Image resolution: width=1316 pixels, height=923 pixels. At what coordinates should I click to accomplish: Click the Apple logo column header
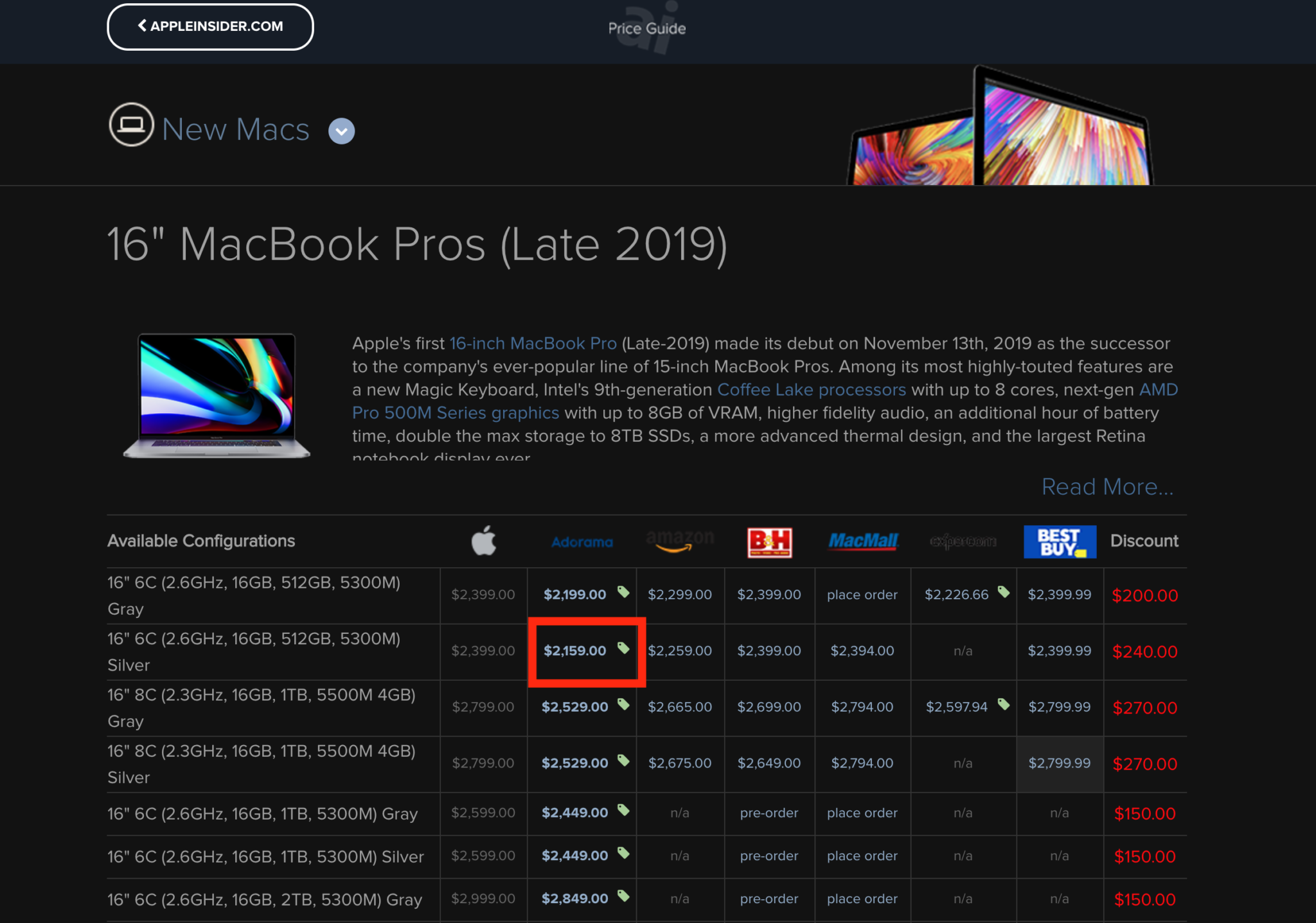pyautogui.click(x=484, y=541)
